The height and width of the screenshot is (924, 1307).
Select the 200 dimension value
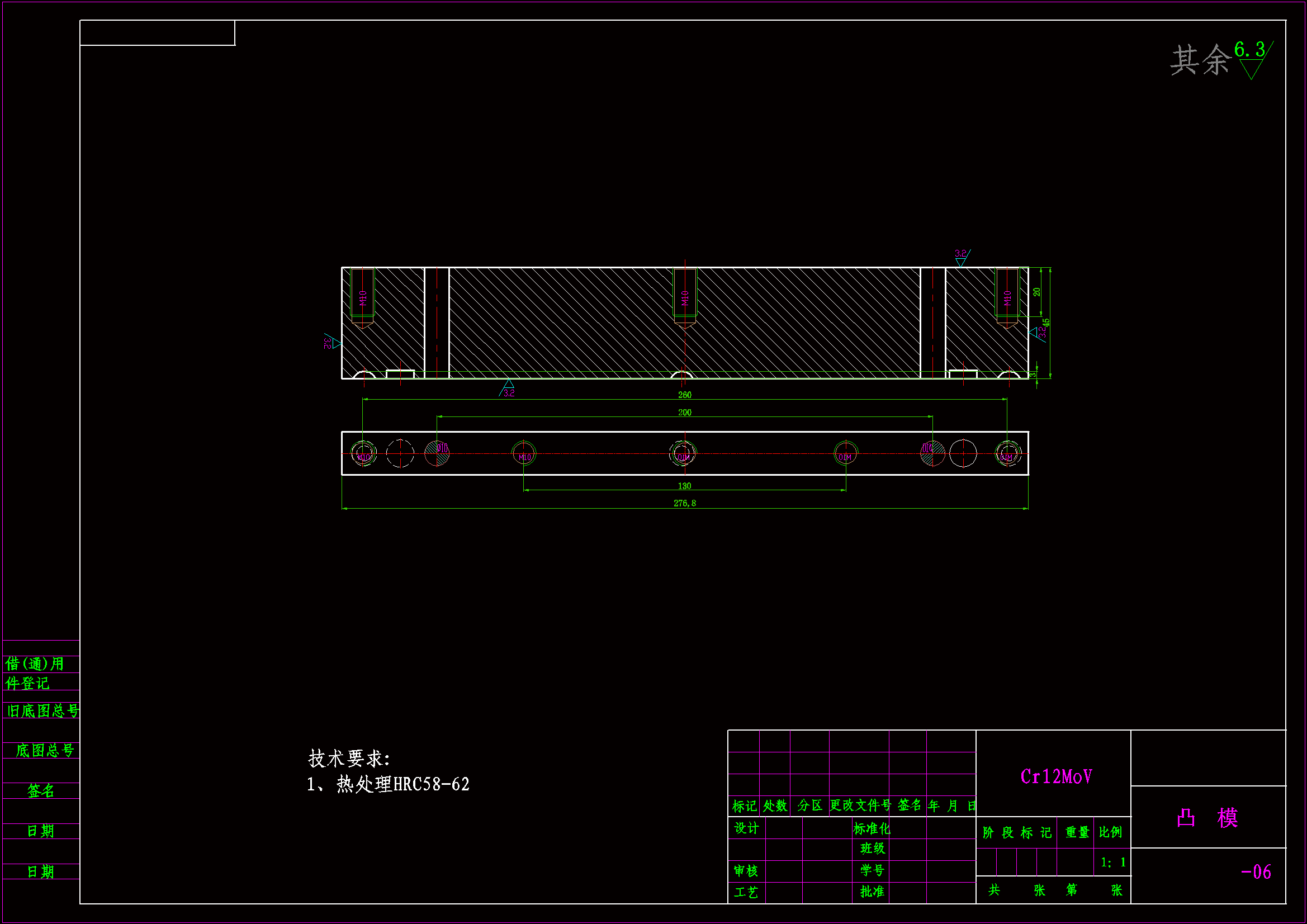tap(684, 412)
